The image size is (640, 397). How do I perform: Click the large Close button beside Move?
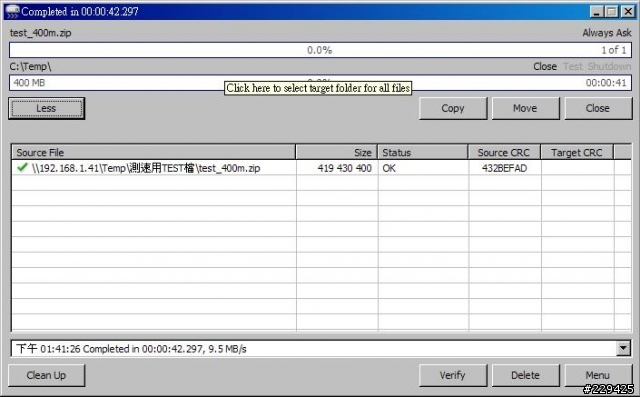point(598,109)
